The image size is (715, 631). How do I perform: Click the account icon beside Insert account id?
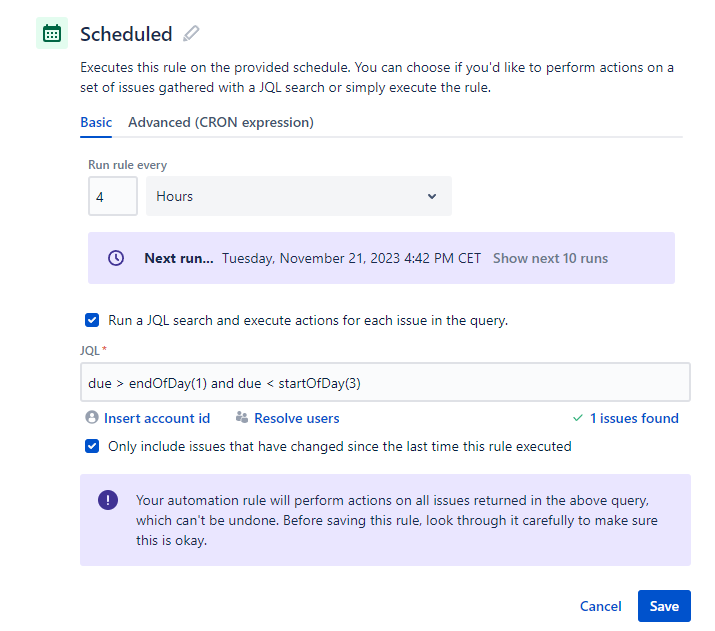[92, 418]
